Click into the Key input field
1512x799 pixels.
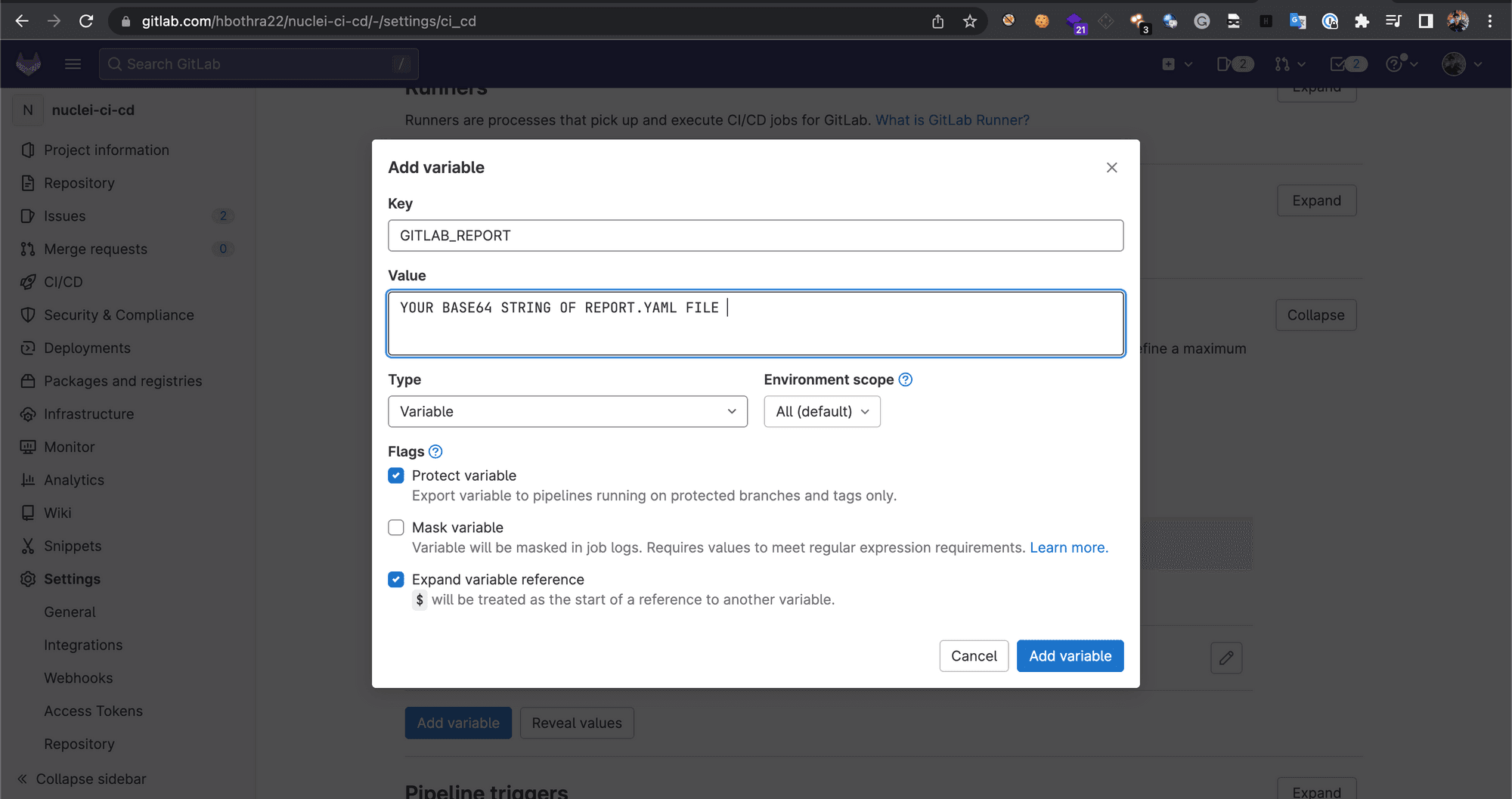pyautogui.click(x=755, y=236)
